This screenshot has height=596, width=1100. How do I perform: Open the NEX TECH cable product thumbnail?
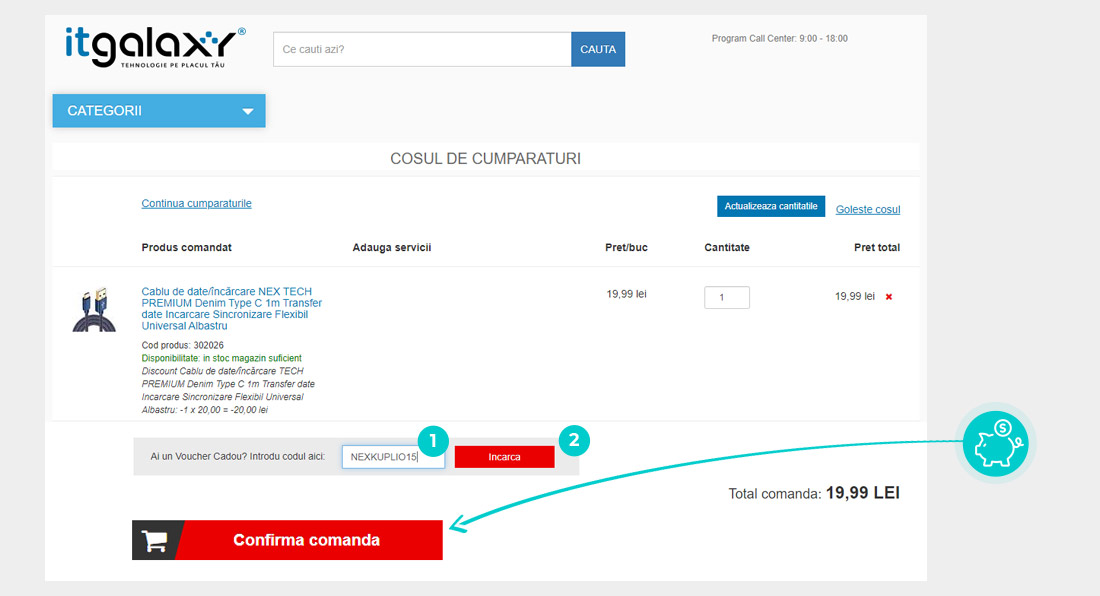pyautogui.click(x=94, y=309)
